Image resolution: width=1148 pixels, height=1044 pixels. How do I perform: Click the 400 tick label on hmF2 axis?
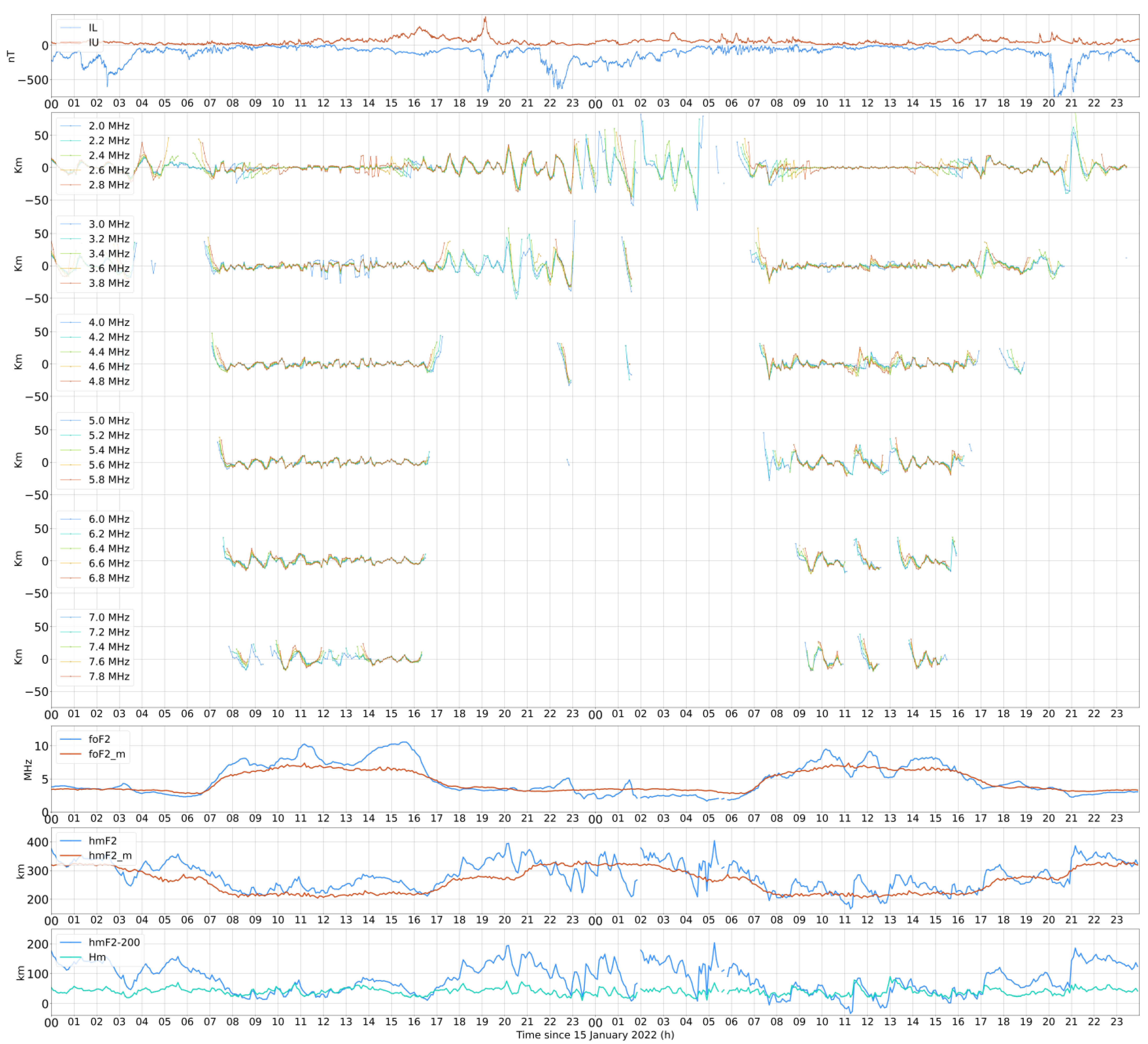(x=38, y=842)
